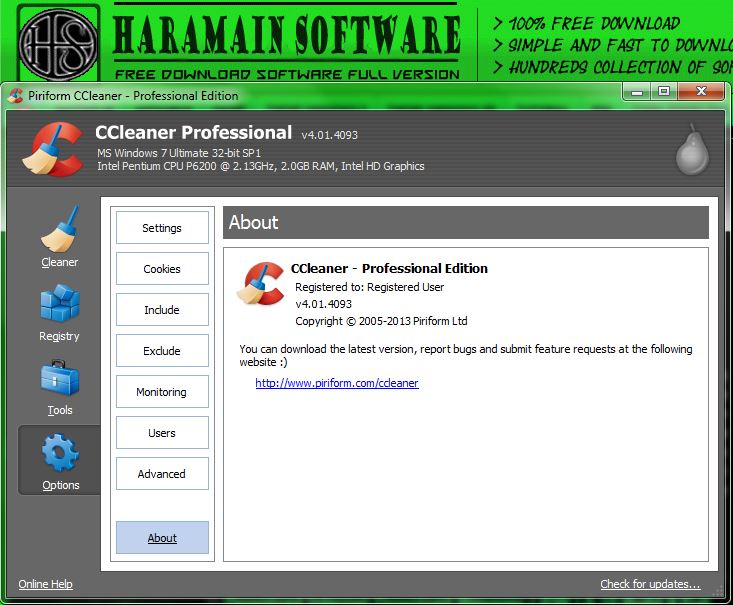Open the Monitoring options tab
The width and height of the screenshot is (733, 605).
162,392
